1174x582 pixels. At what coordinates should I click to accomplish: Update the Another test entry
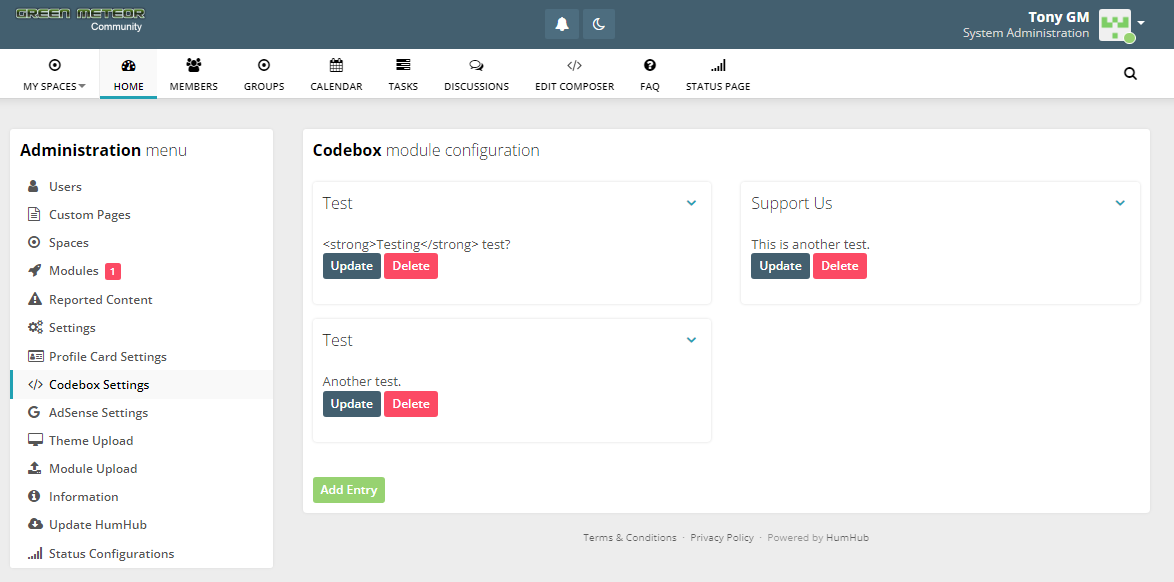pyautogui.click(x=351, y=404)
